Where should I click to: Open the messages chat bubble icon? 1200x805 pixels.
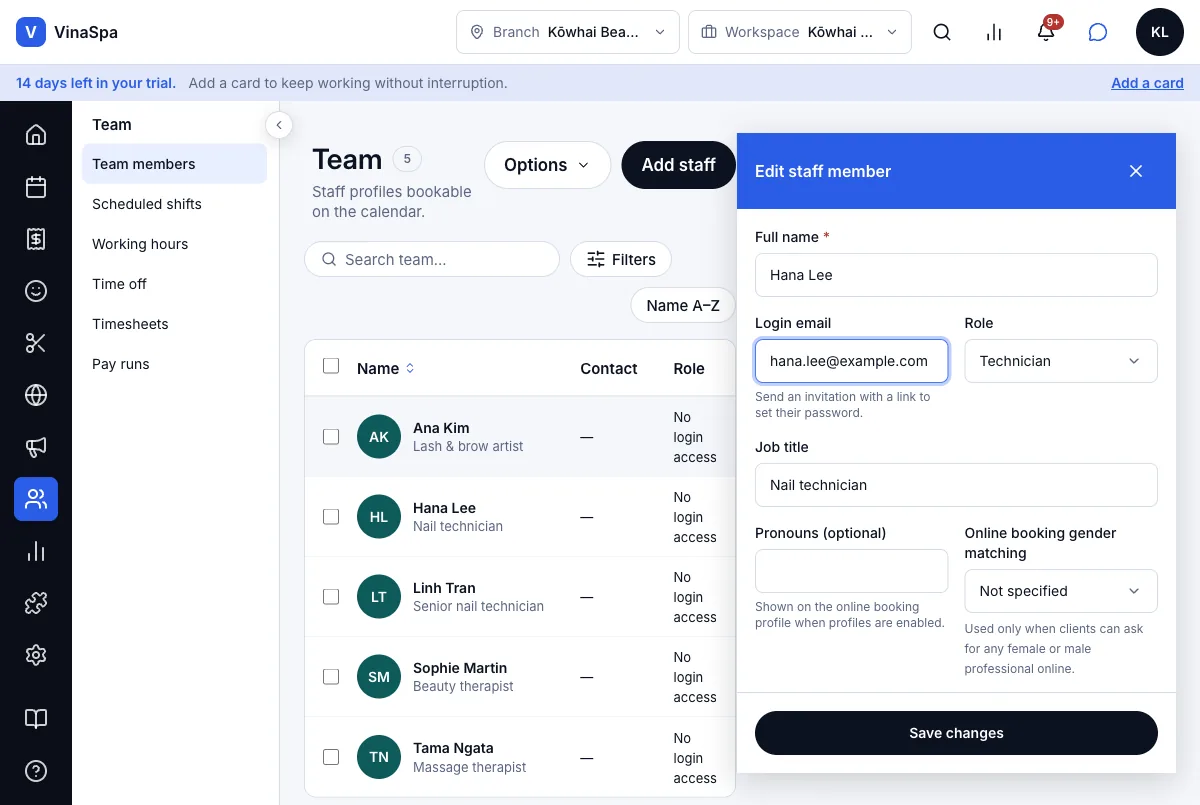click(x=1098, y=32)
